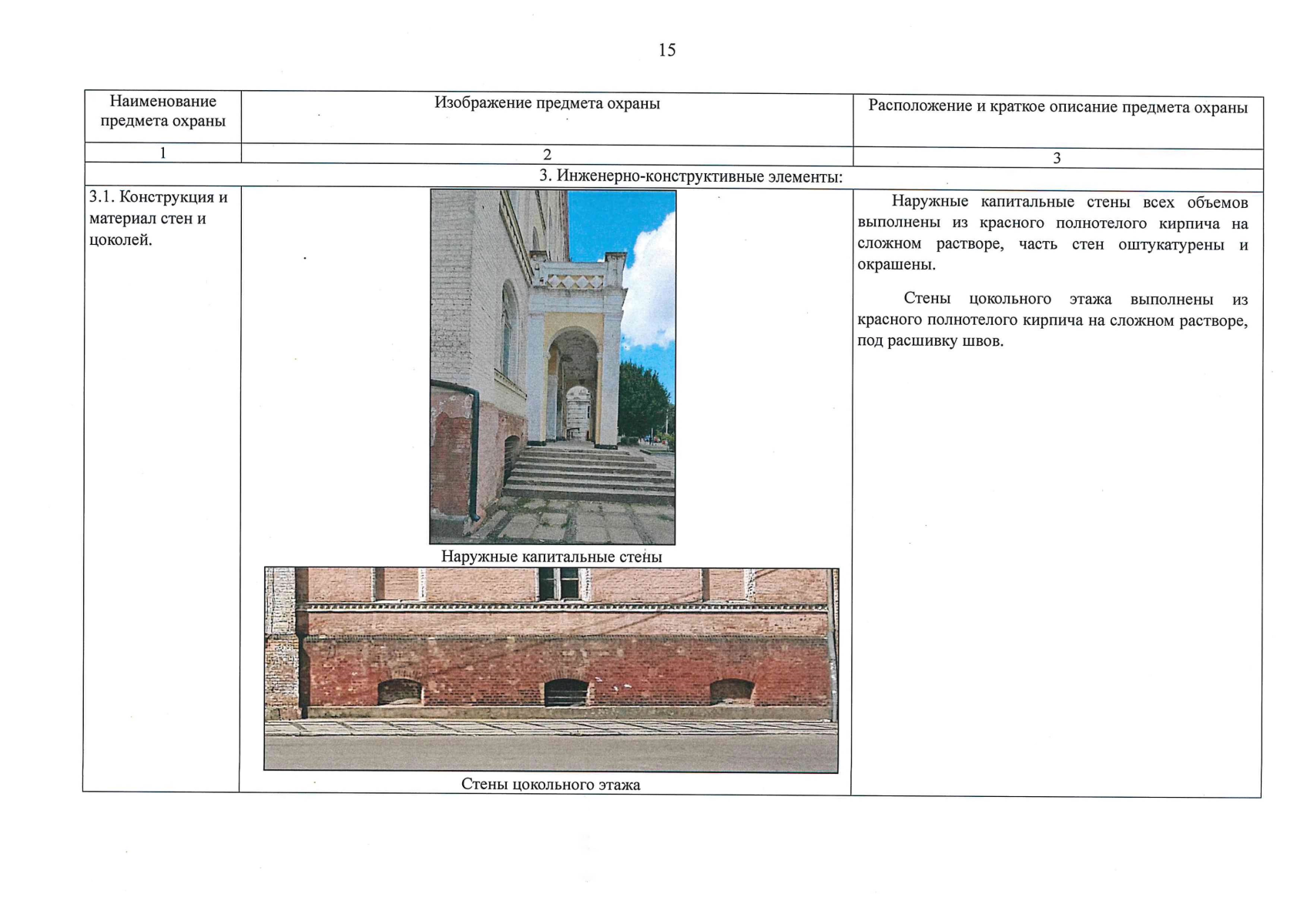
Task: Select the paragraph about "под расшивку швов"
Action: click(x=1052, y=320)
